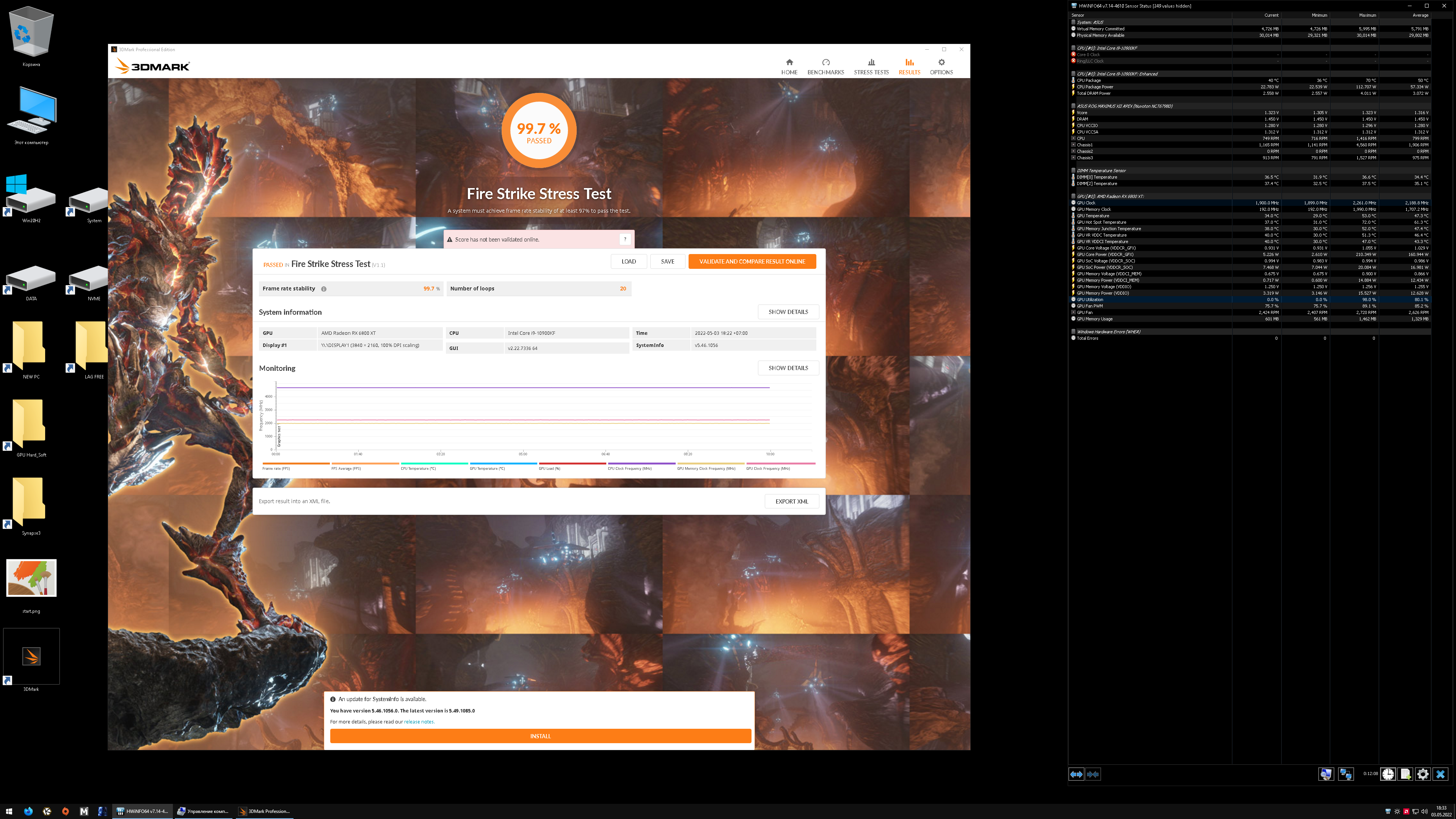Go to Benchmarks section

pos(825,66)
